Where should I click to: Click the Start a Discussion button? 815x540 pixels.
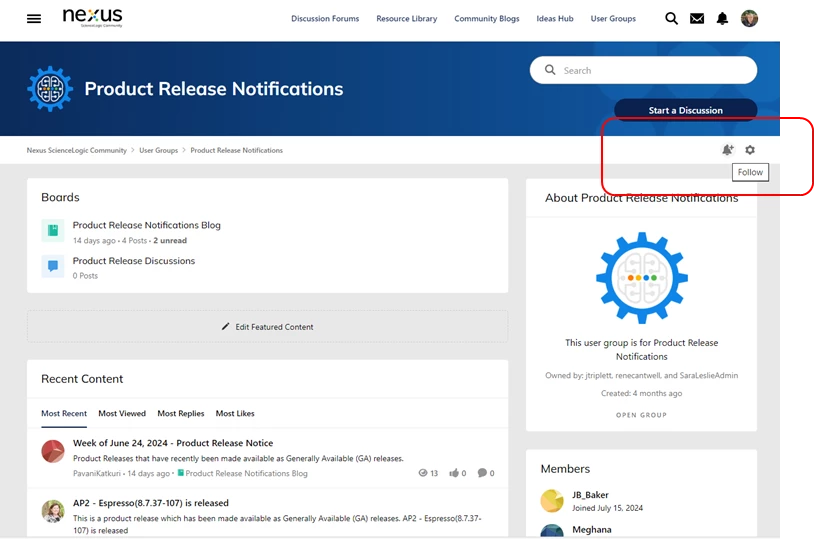click(x=685, y=110)
